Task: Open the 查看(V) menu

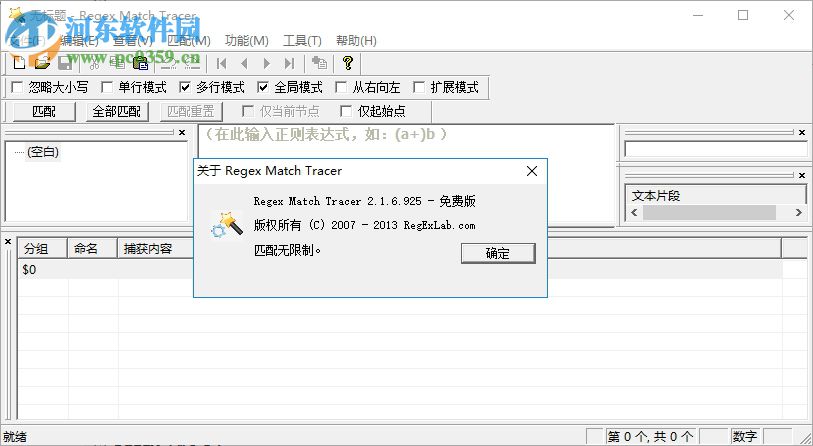Action: pos(133,40)
